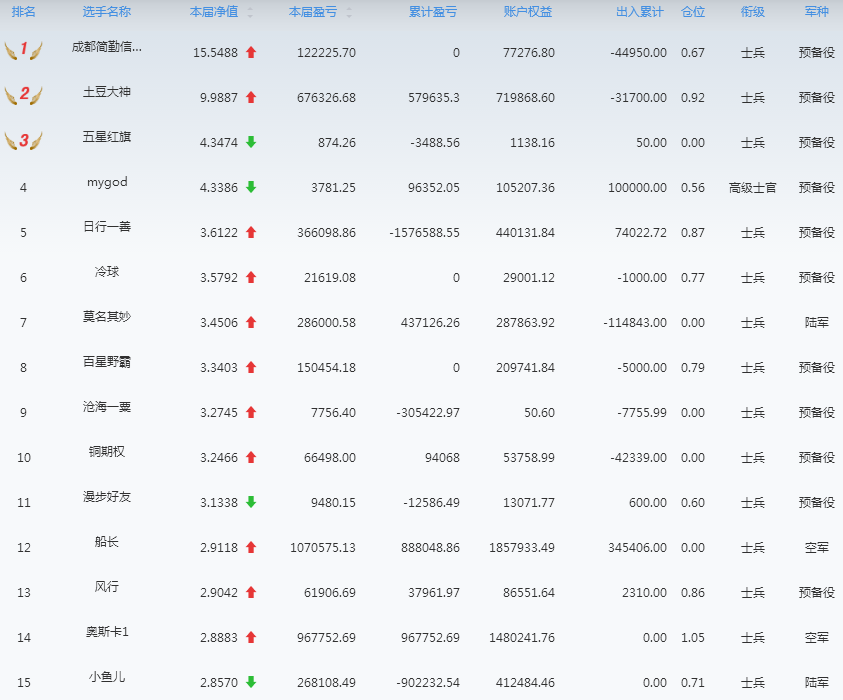Viewport: 843px width, 700px height.
Task: Click the 出入累计 column header
Action: (x=640, y=12)
